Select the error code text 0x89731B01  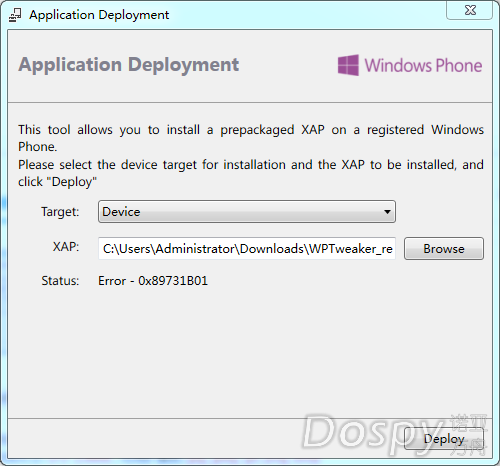(173, 281)
